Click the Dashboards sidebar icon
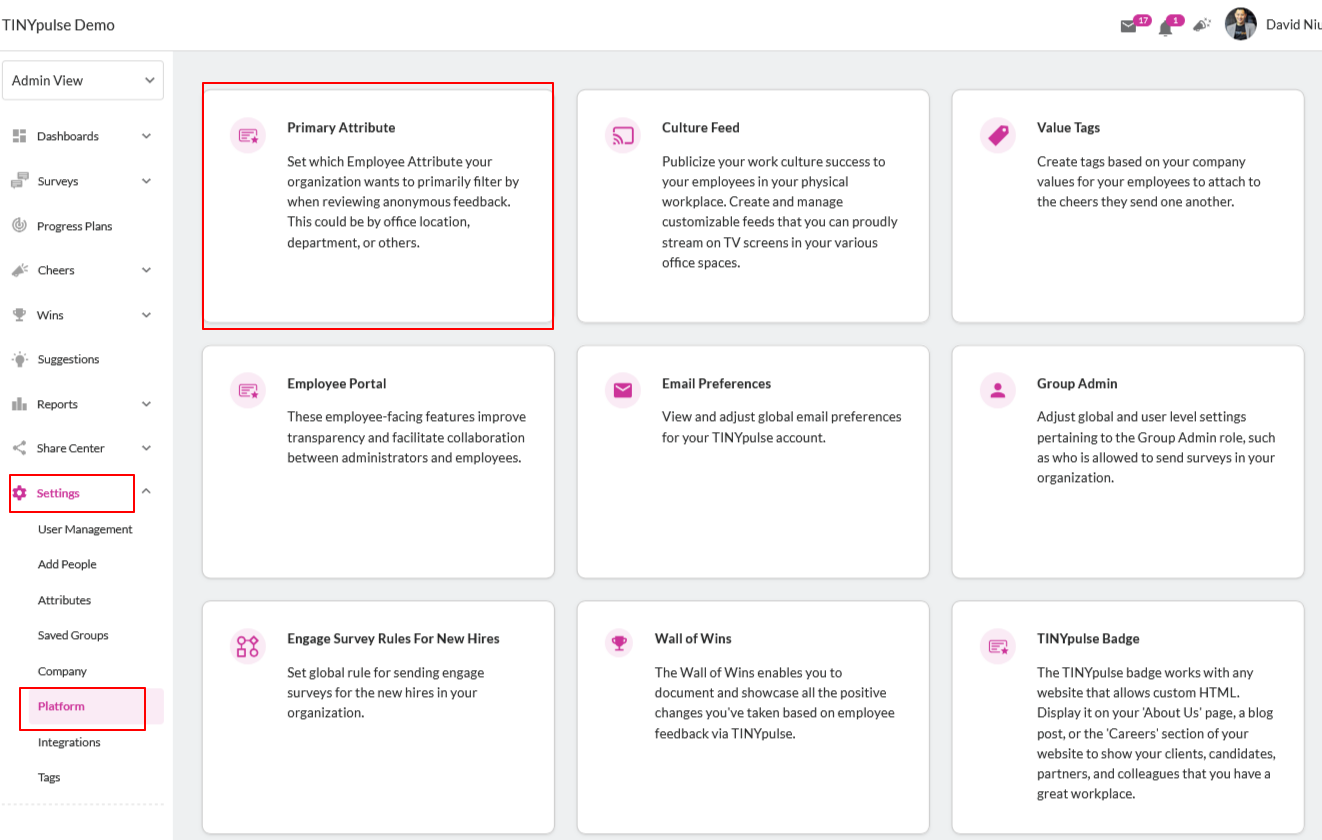 pos(19,136)
